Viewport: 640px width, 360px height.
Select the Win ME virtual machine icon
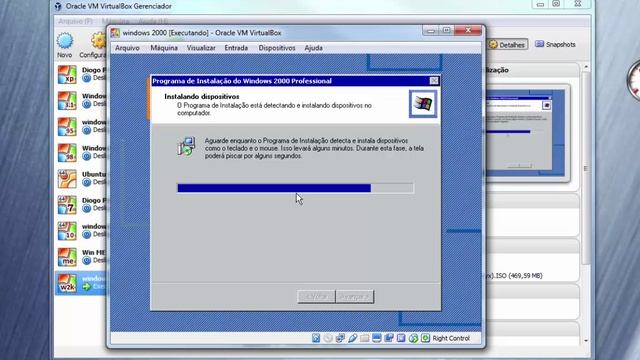click(x=67, y=257)
